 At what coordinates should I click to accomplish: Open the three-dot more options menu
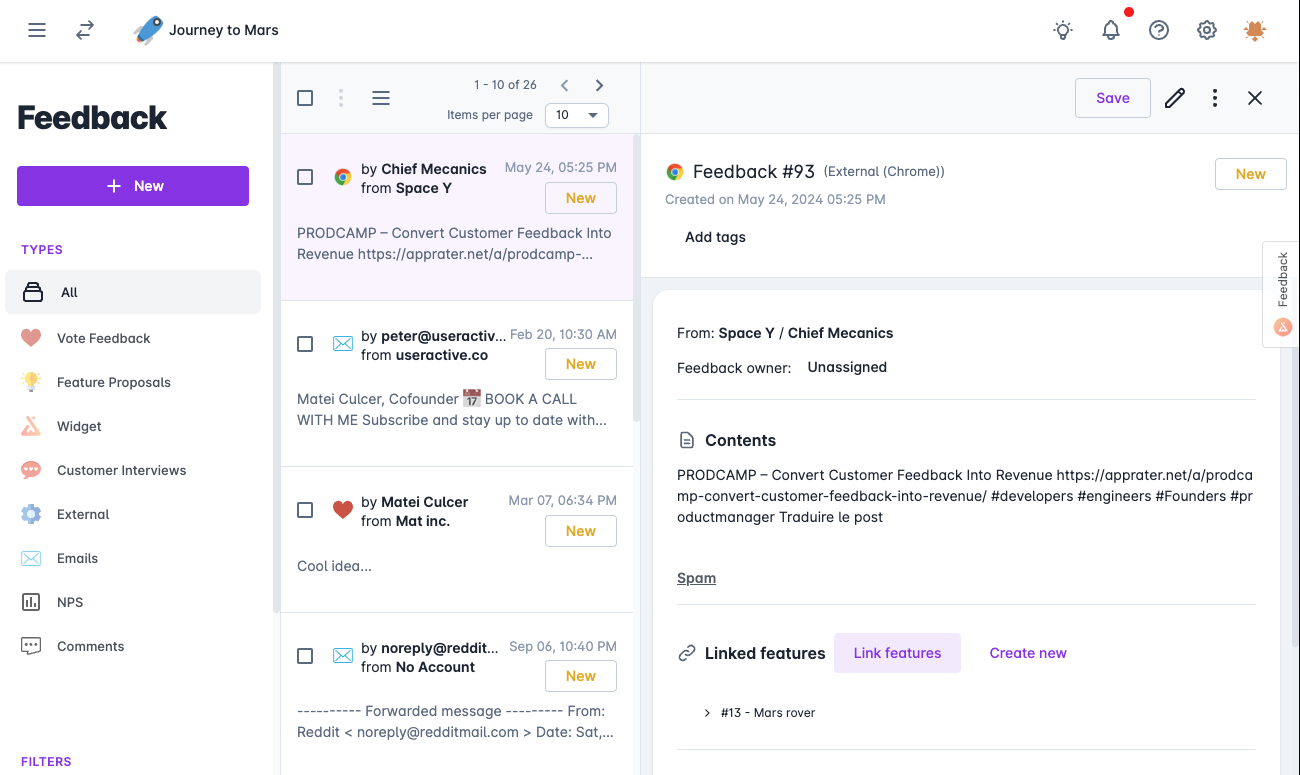[1215, 98]
